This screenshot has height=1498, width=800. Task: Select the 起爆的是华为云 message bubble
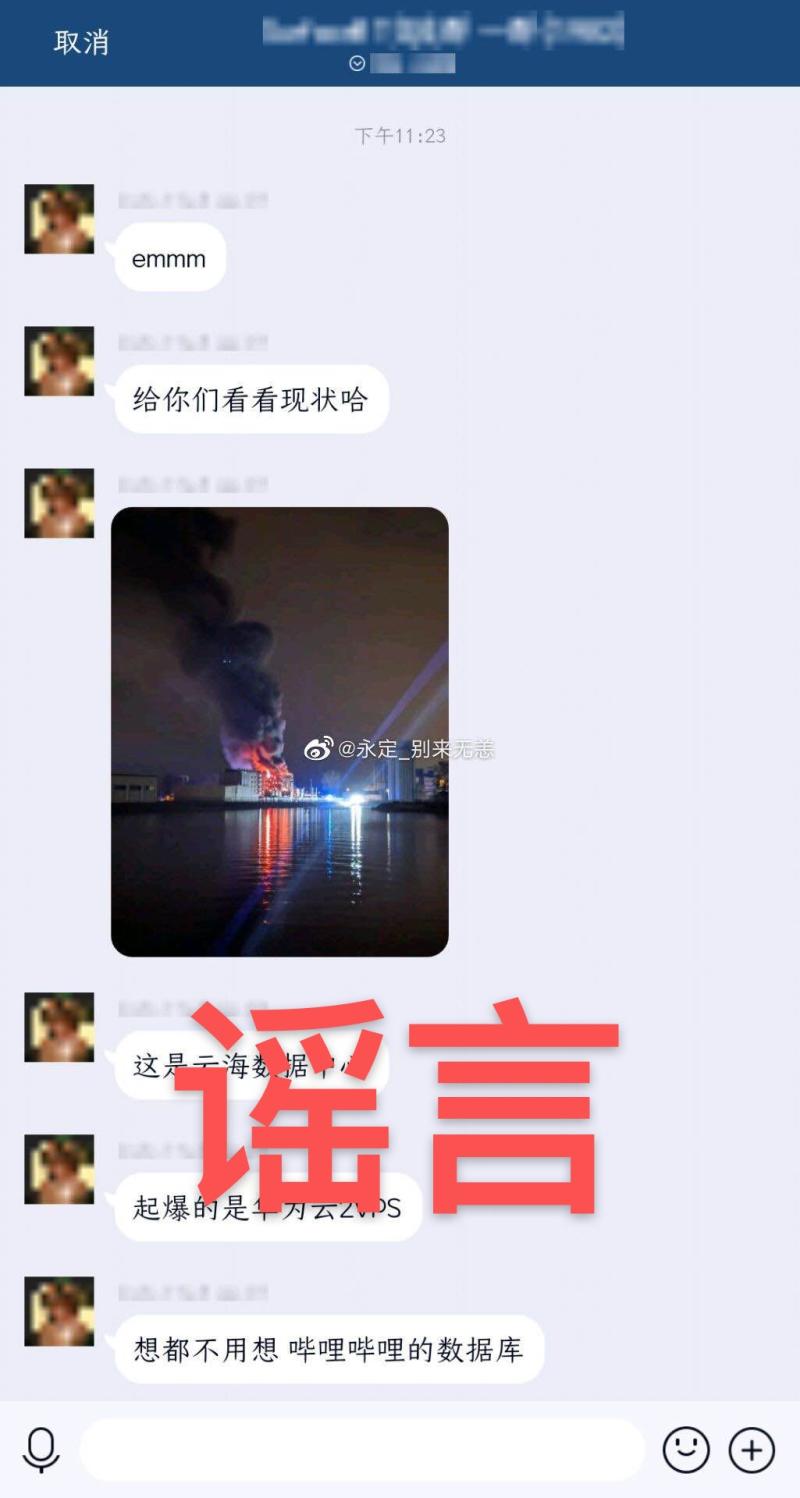tap(268, 1207)
